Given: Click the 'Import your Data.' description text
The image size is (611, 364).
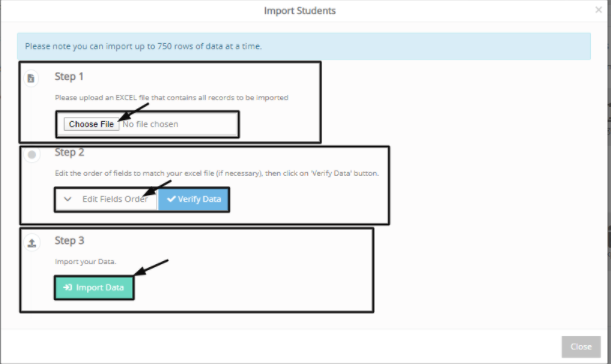Looking at the screenshot, I should [85, 262].
